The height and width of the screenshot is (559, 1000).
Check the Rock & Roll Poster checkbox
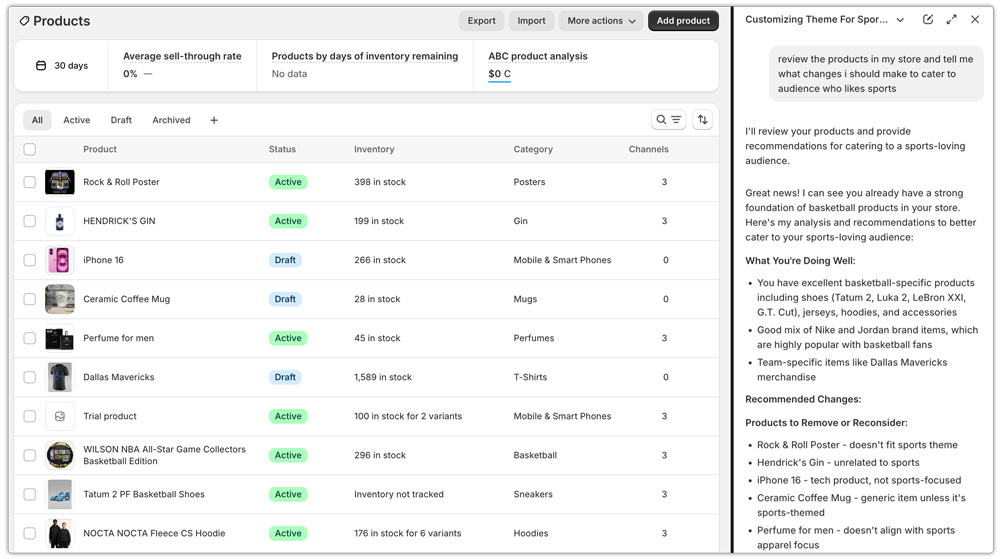coord(29,182)
